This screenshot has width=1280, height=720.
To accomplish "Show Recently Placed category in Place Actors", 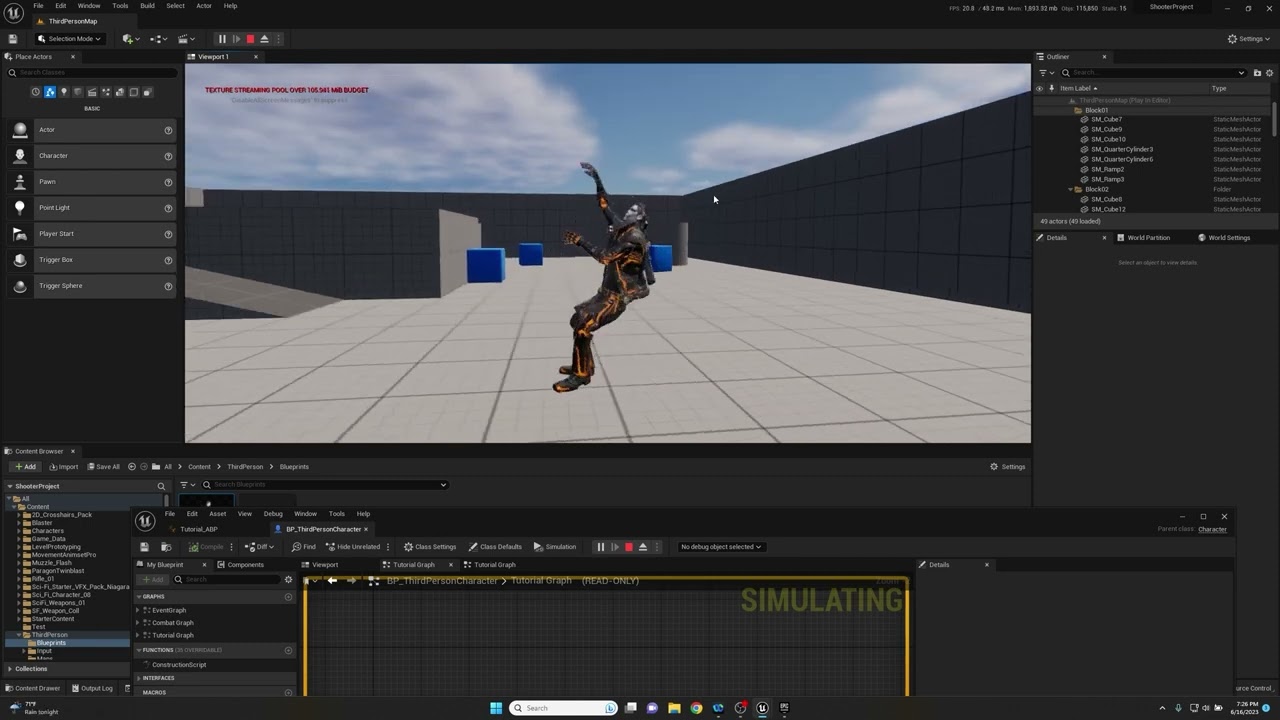I will click(36, 92).
